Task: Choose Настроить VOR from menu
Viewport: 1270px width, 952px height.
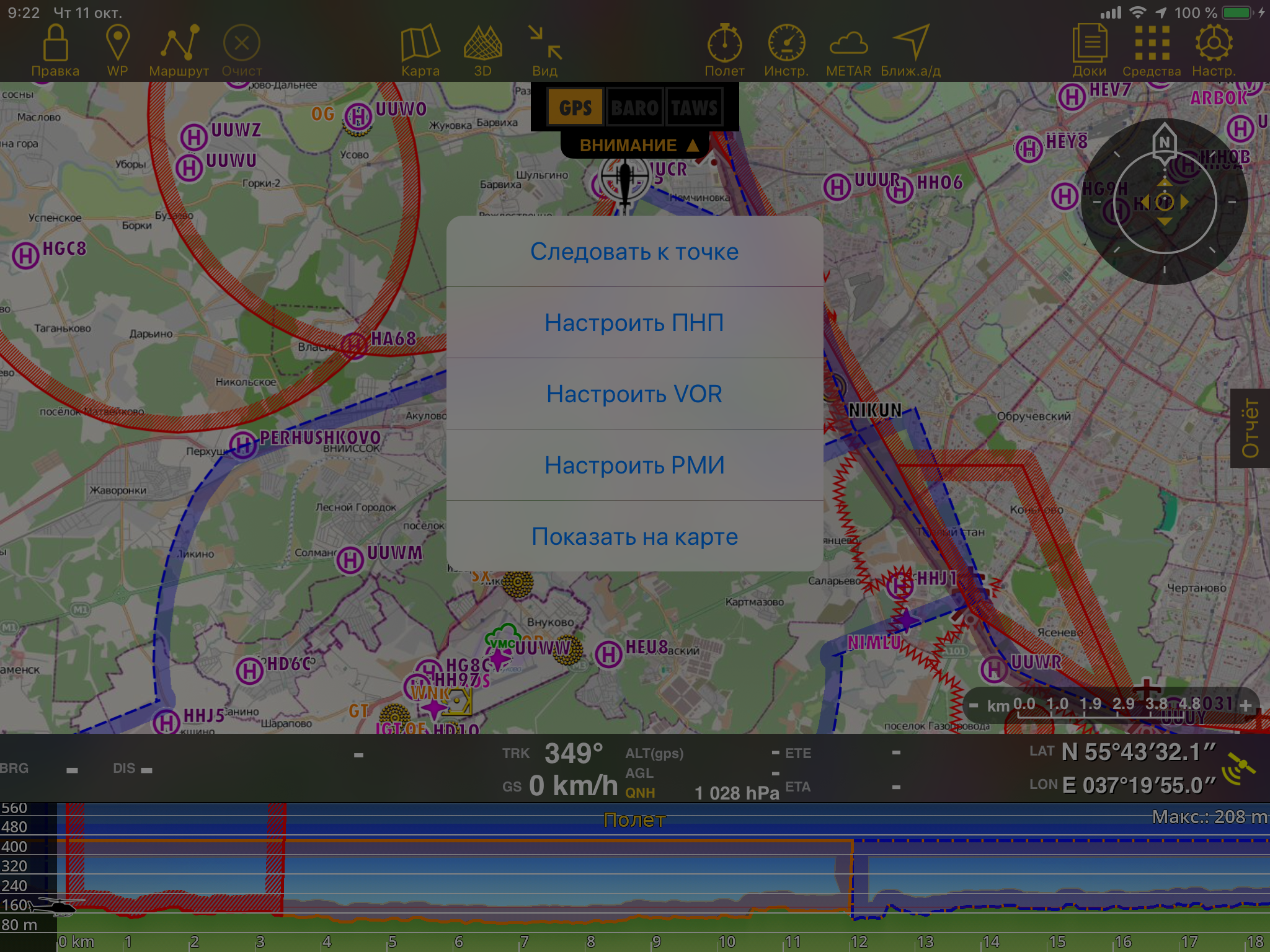Action: point(634,394)
